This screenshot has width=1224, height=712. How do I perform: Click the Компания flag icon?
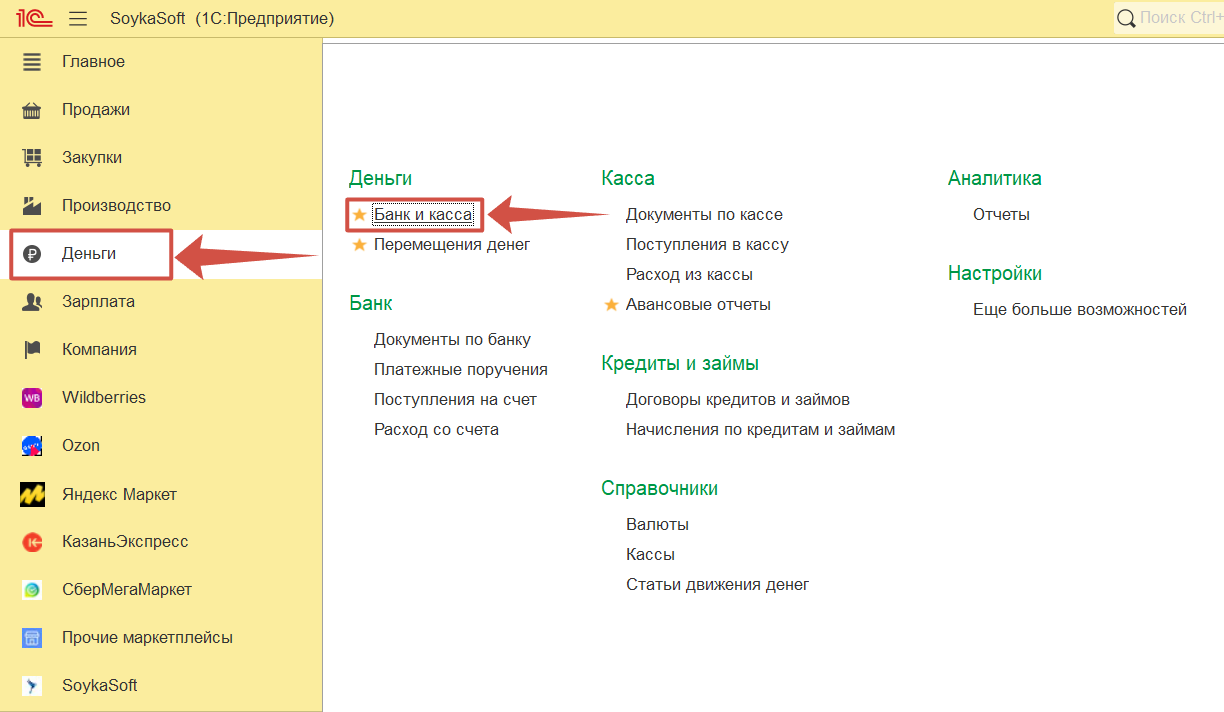[32, 350]
